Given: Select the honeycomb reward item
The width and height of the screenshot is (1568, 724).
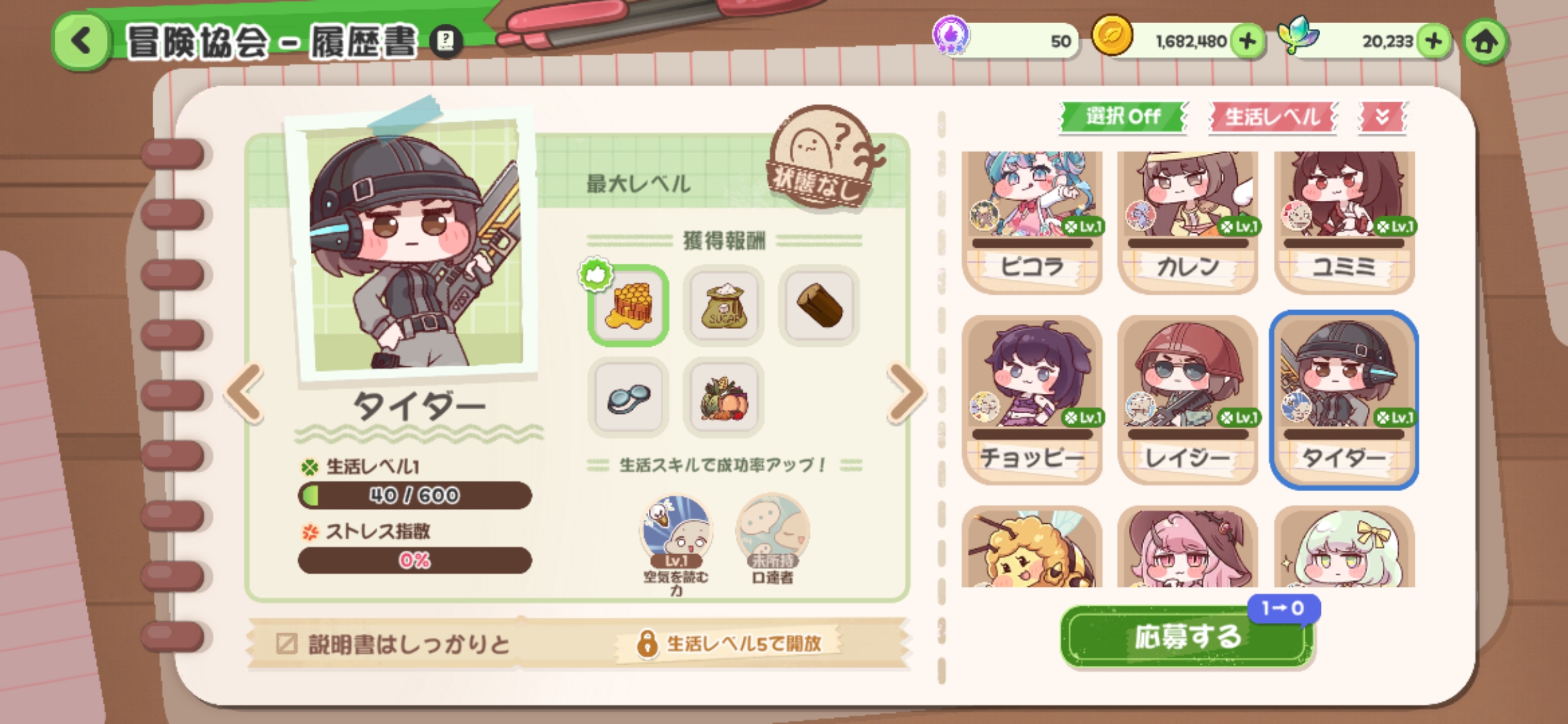Looking at the screenshot, I should pyautogui.click(x=628, y=305).
